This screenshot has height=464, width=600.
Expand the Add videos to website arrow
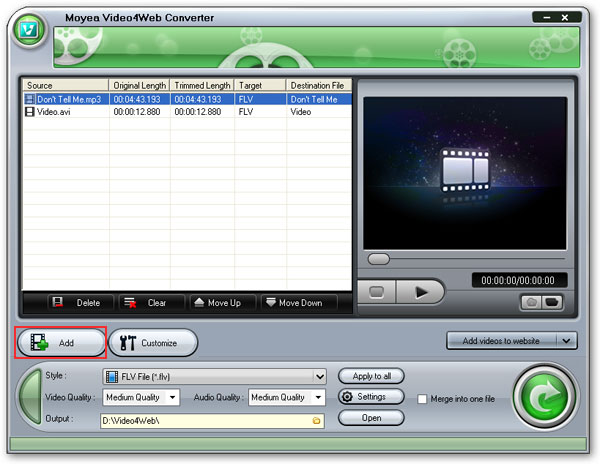567,340
